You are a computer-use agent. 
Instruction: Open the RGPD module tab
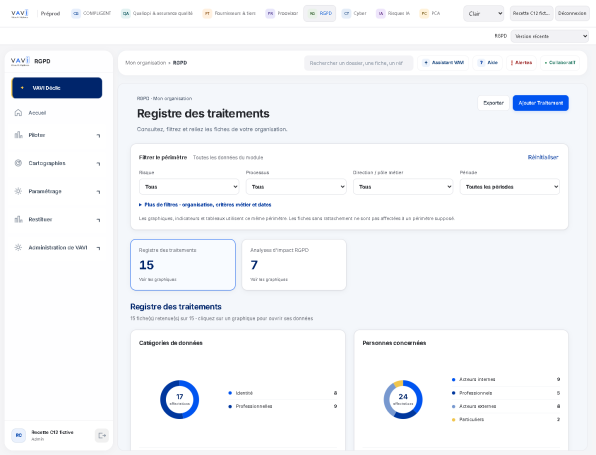[320, 13]
